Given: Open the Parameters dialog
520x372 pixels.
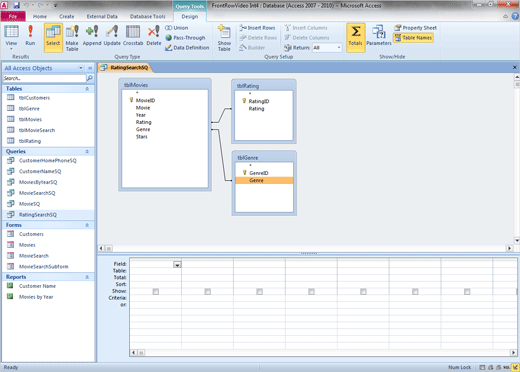Looking at the screenshot, I should pos(379,35).
